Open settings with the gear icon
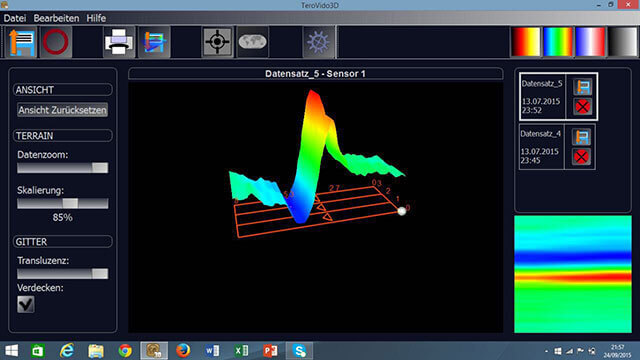Screen dimensions: 640x360 tap(318, 42)
